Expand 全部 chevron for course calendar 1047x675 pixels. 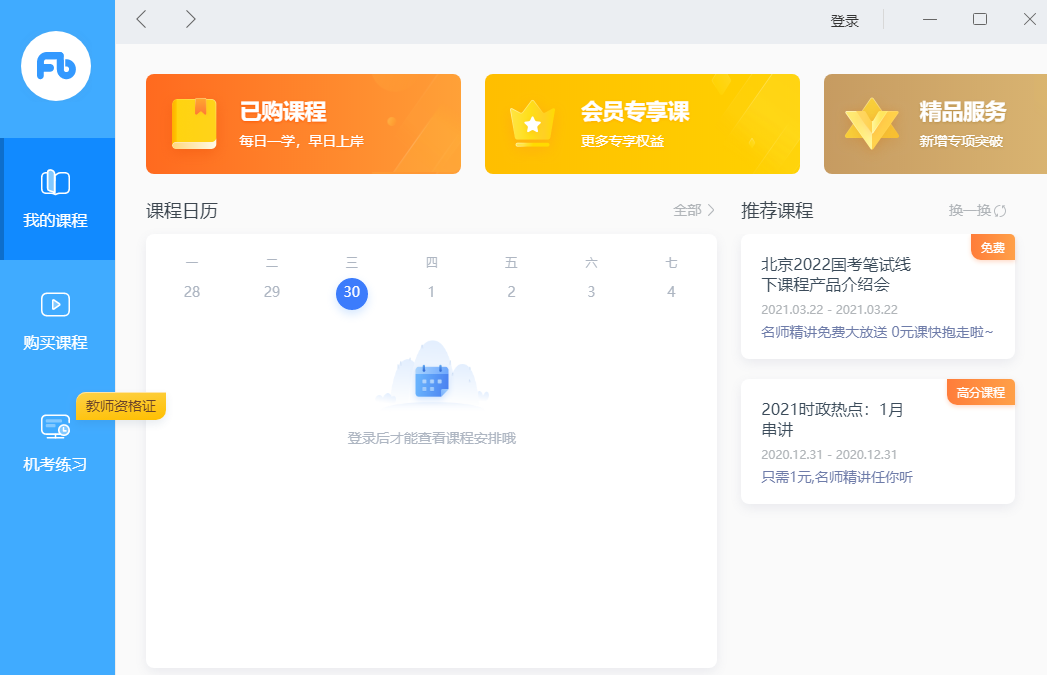711,210
